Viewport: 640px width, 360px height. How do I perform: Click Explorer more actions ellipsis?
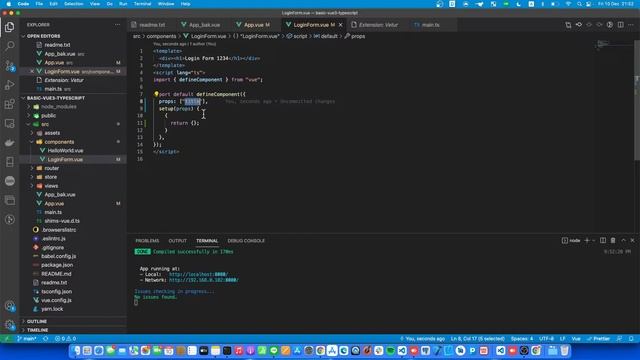(x=118, y=25)
